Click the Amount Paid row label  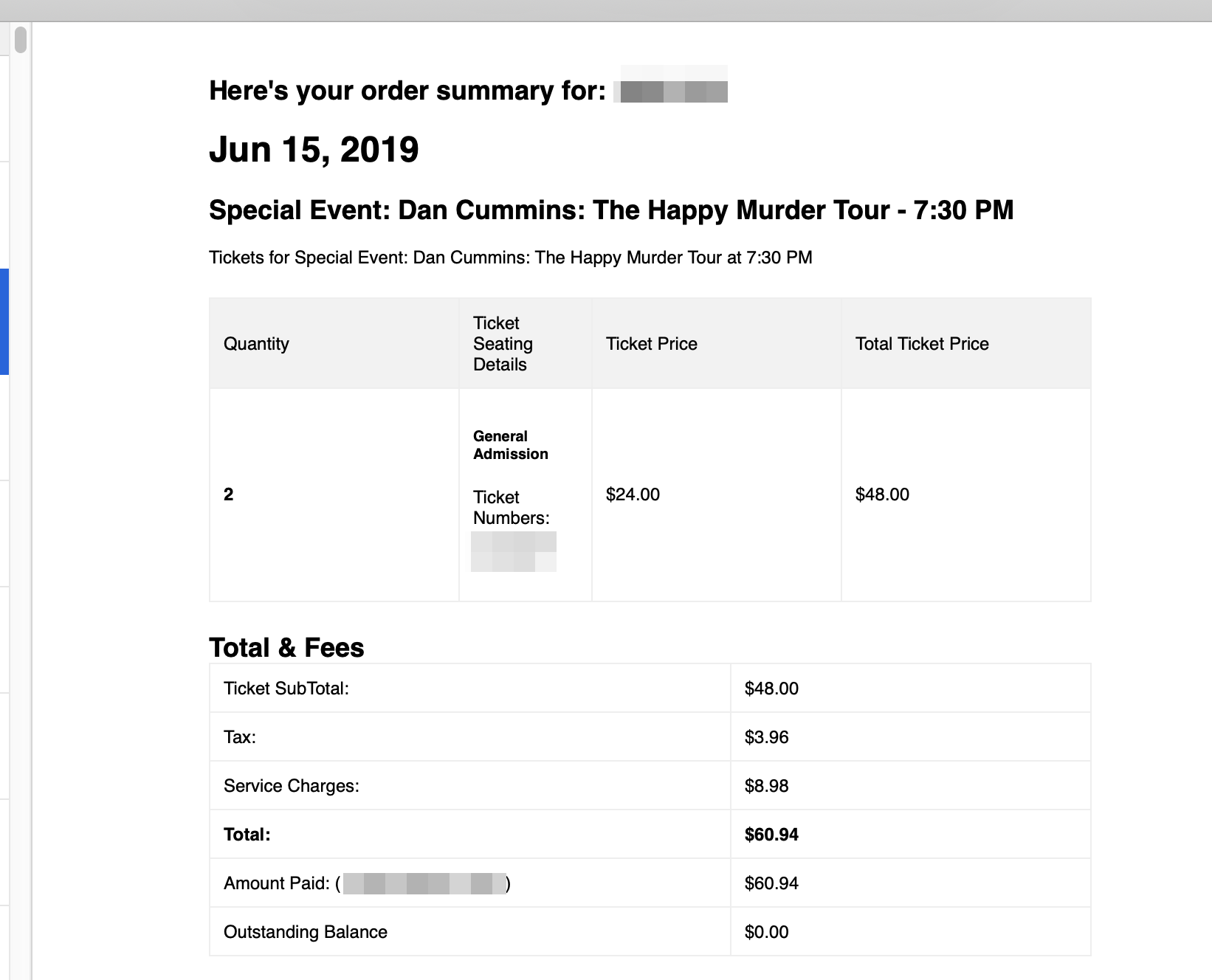pos(278,883)
